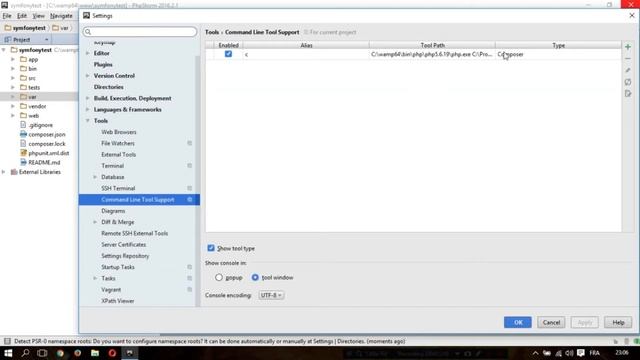Open Task View on the taskbar

pos(42,353)
